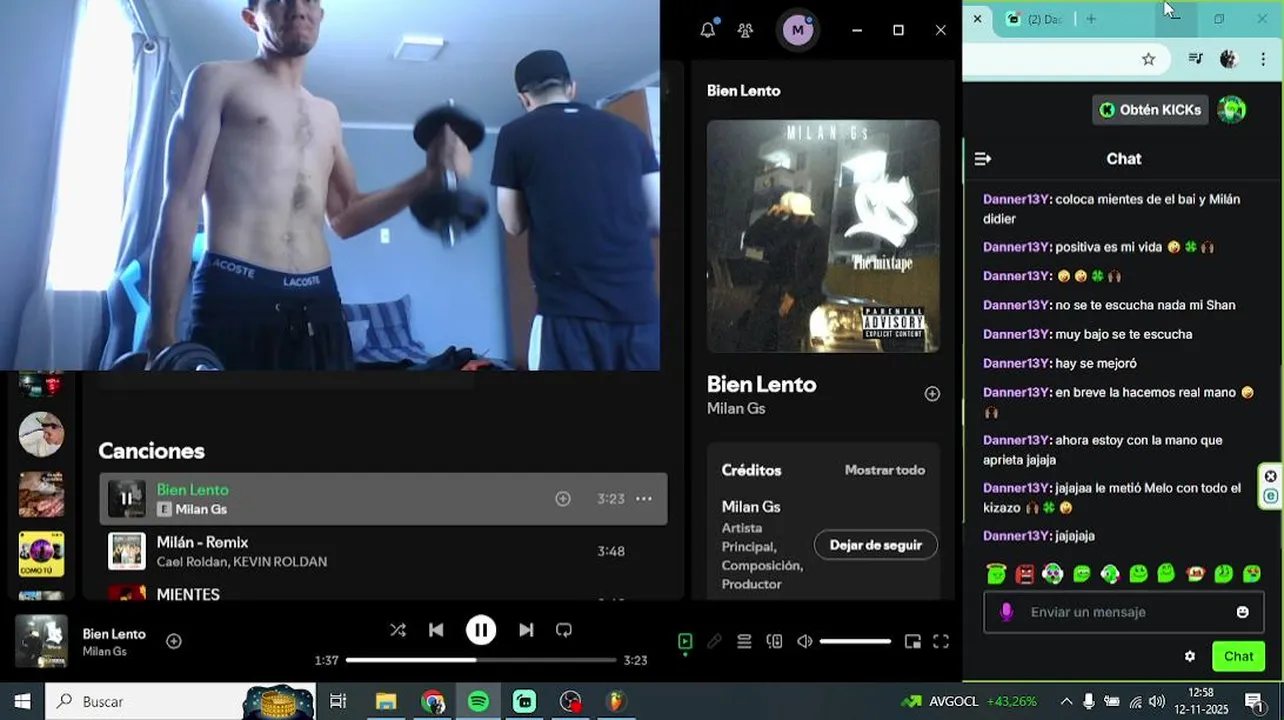This screenshot has width=1284, height=720.
Task: Click the Dejar de seguir button
Action: click(x=876, y=545)
